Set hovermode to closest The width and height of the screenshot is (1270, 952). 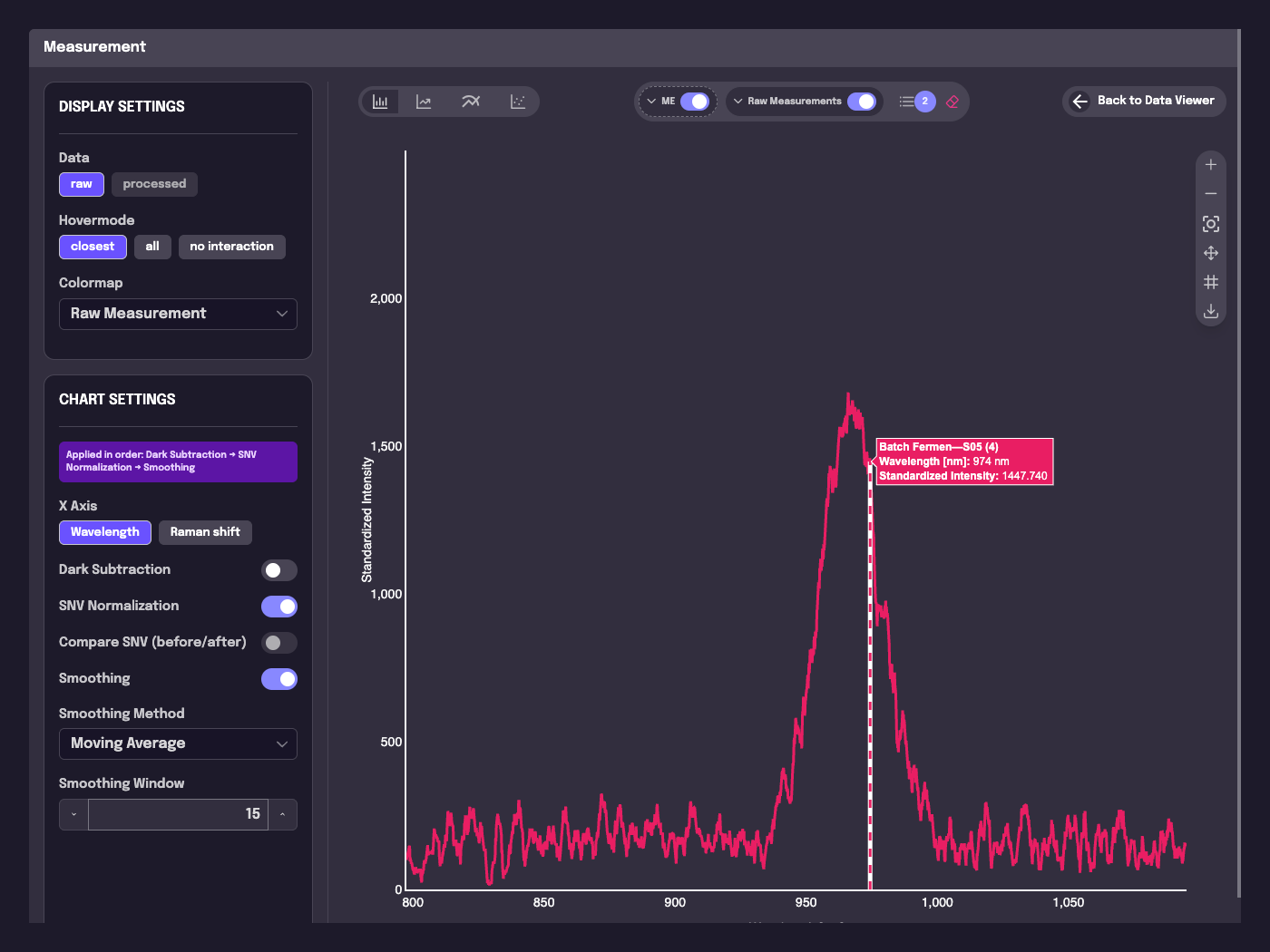point(93,247)
